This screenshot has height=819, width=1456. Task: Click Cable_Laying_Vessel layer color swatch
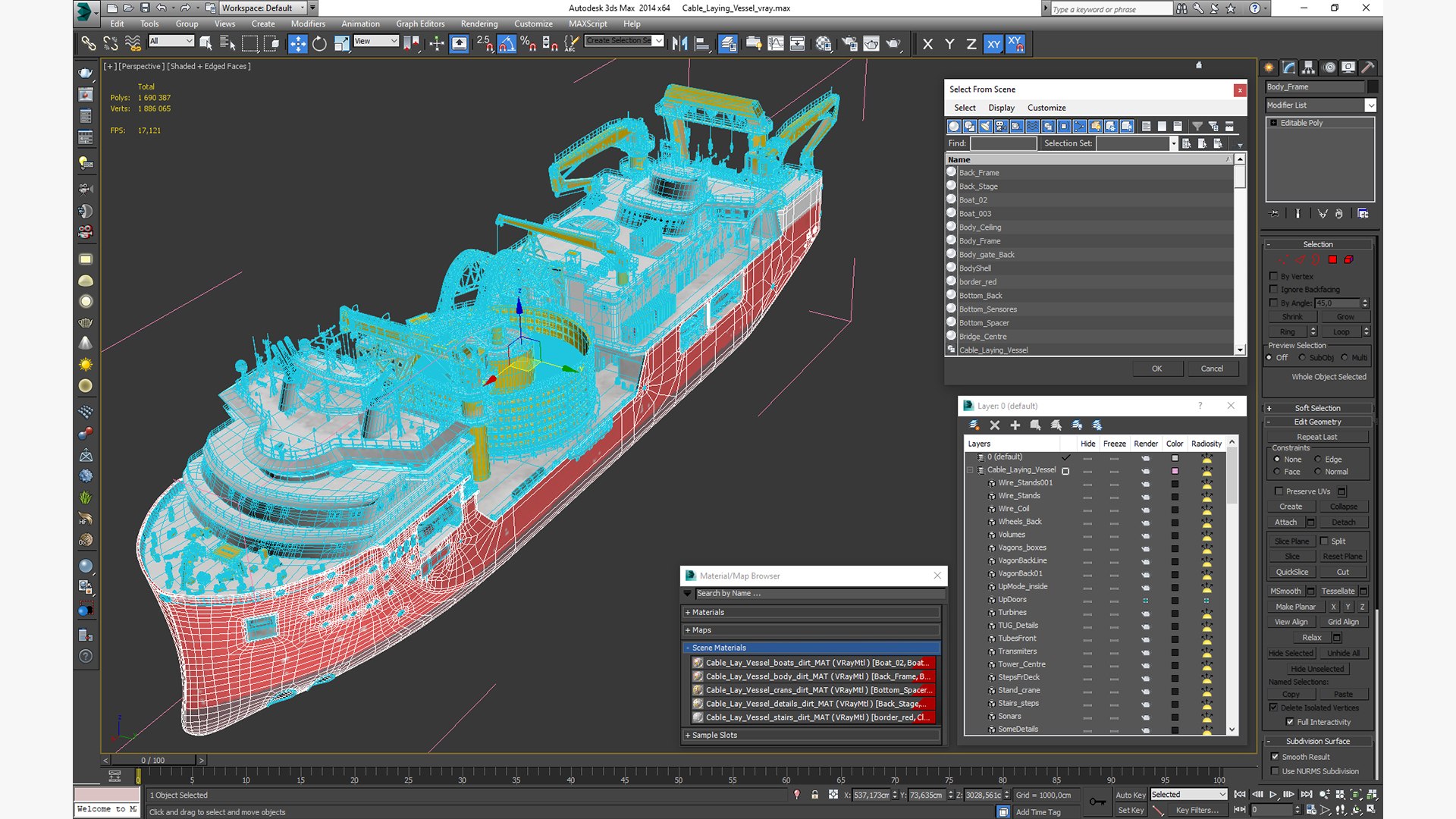pyautogui.click(x=1175, y=471)
